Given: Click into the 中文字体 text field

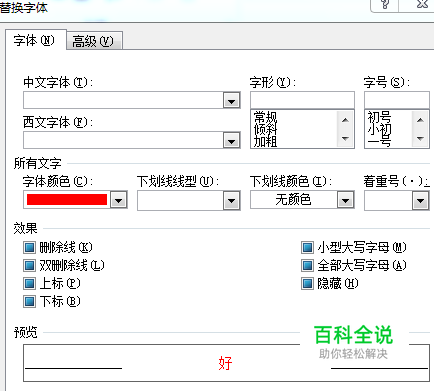Looking at the screenshot, I should 123,101.
